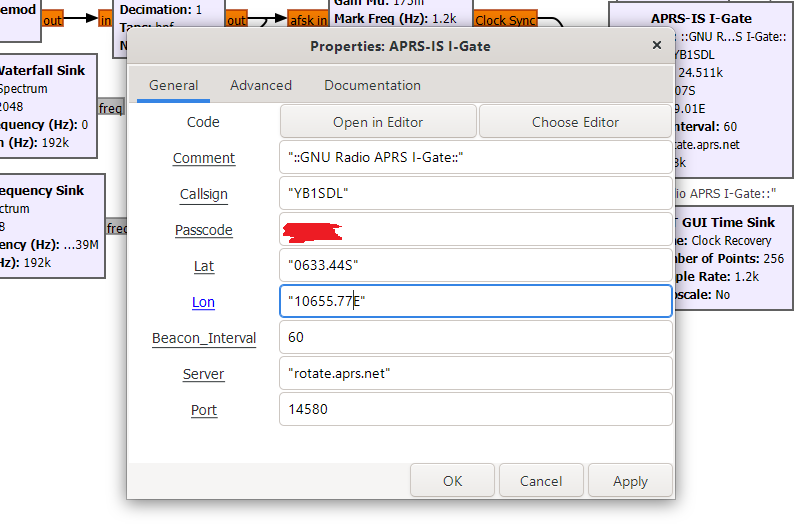Edit the Port field showing 14580
Image resolution: width=799 pixels, height=530 pixels.
pyautogui.click(x=475, y=410)
